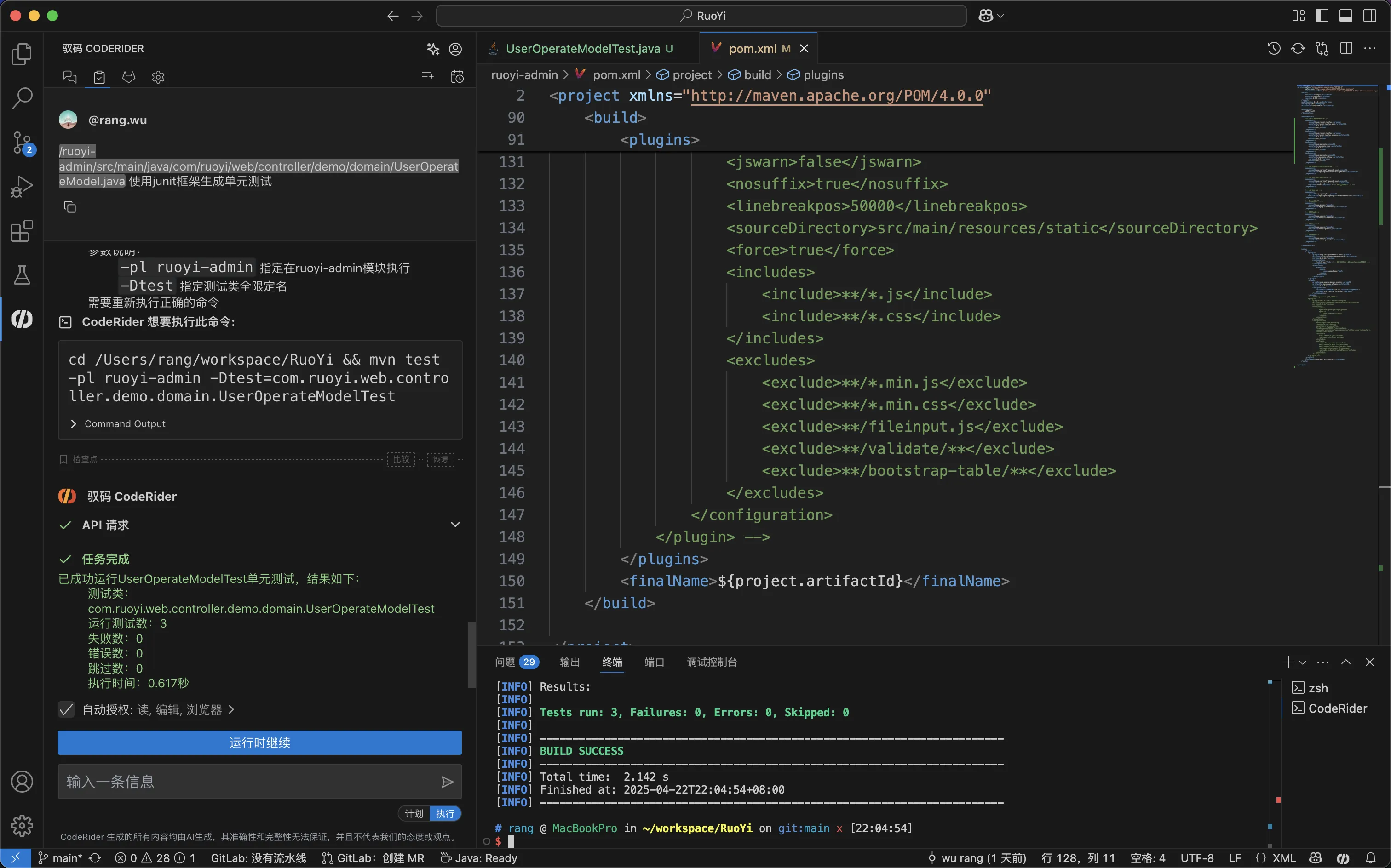Click GitLab 创建 MR in status bar
Image resolution: width=1391 pixels, height=868 pixels.
pos(374,858)
